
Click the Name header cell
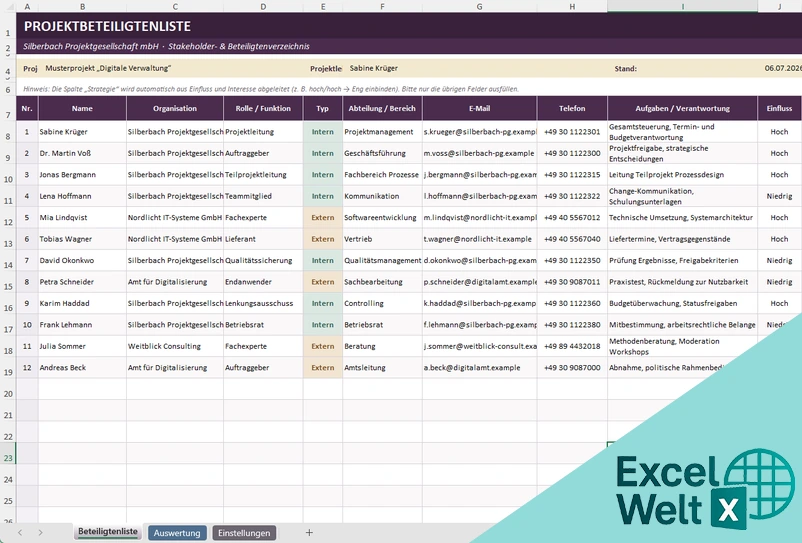click(82, 108)
